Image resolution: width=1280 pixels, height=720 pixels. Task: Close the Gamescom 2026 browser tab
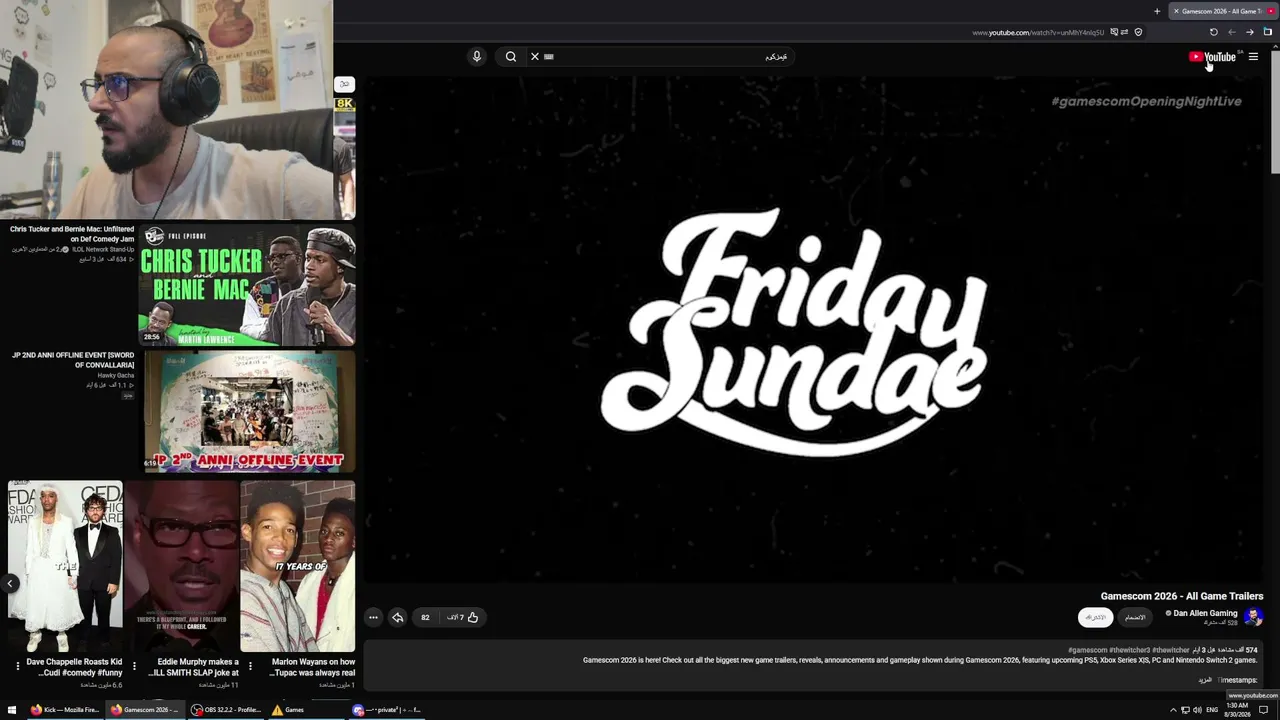pos(1176,12)
